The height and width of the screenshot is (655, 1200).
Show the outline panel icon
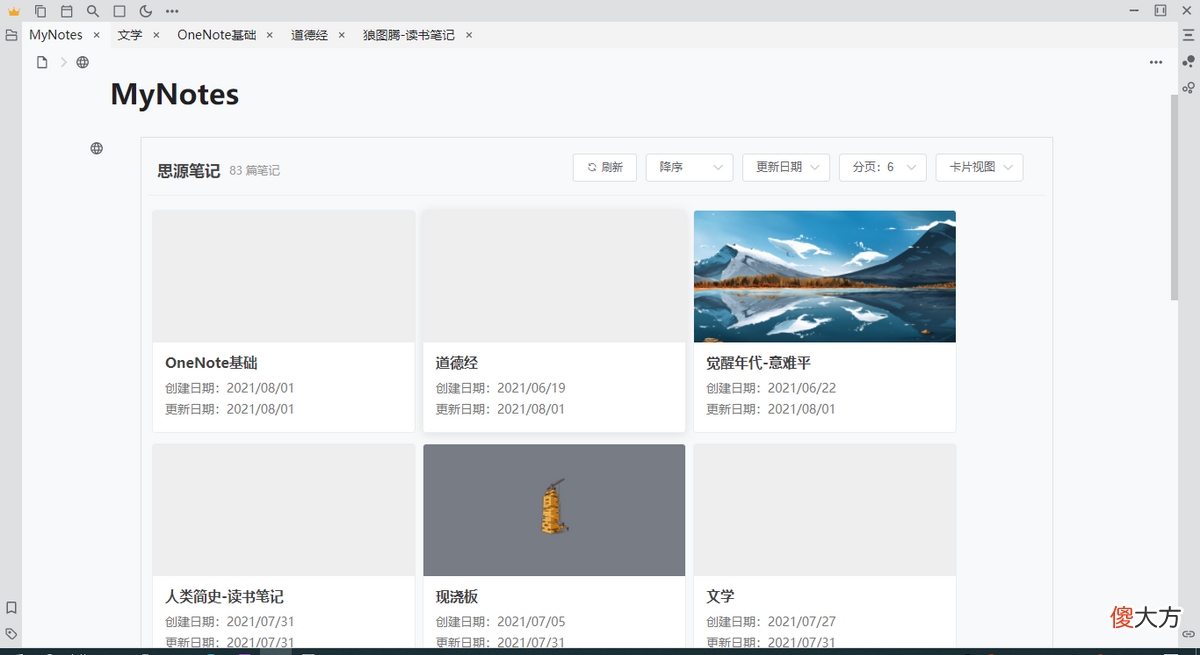point(1188,35)
